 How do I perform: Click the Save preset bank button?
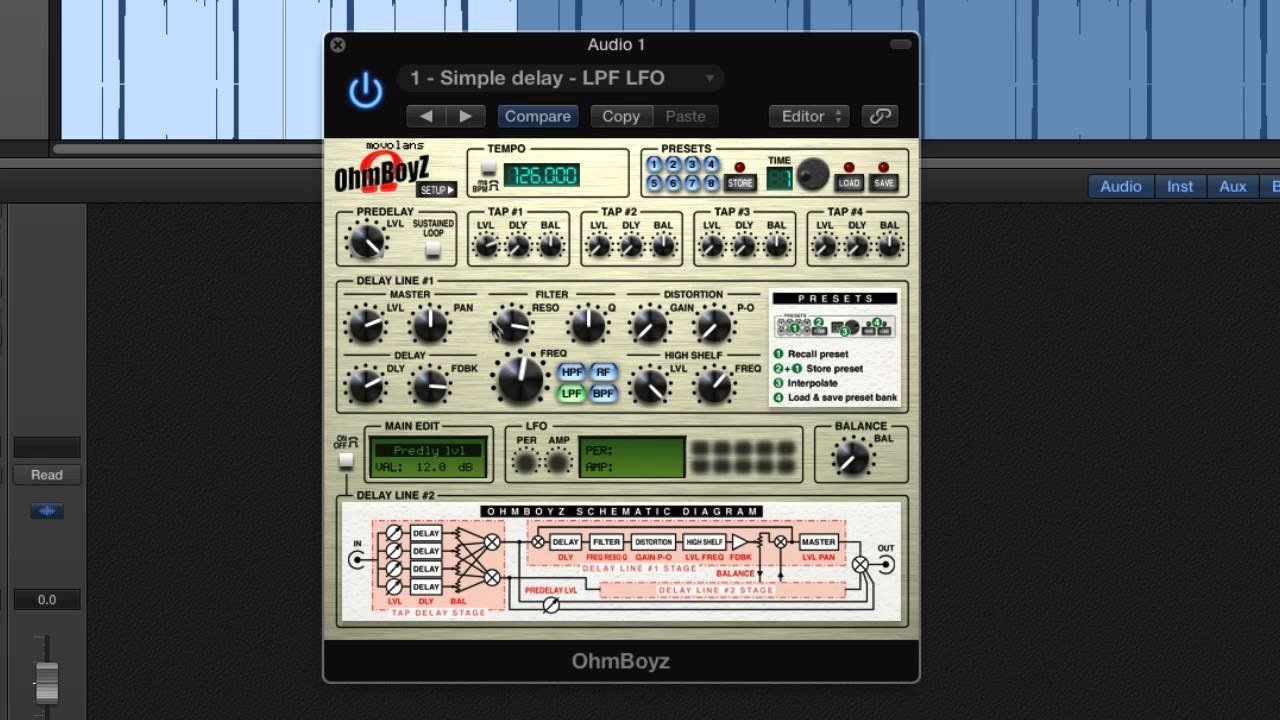click(x=884, y=183)
